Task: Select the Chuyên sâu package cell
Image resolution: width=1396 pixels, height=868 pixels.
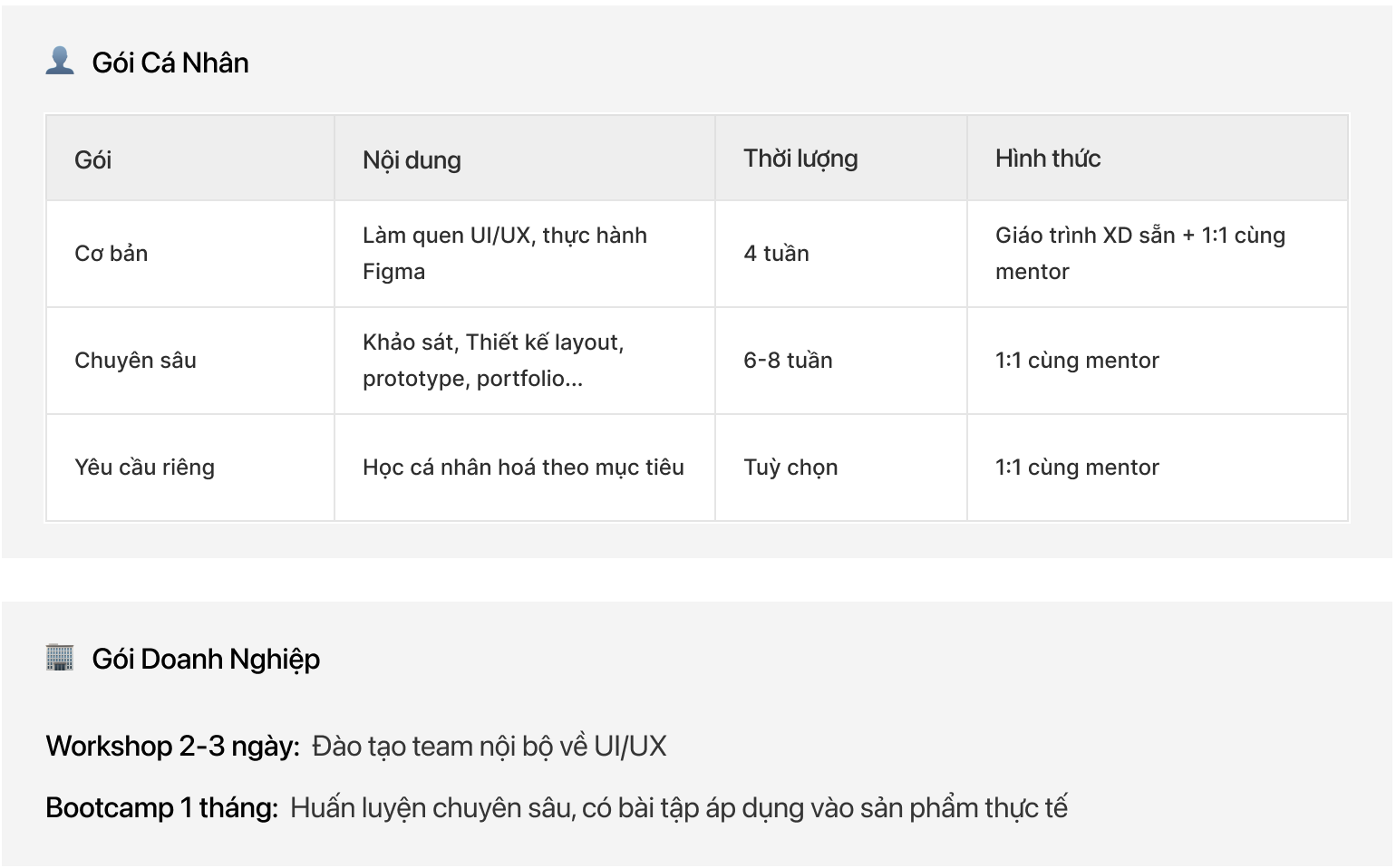Action: point(190,361)
